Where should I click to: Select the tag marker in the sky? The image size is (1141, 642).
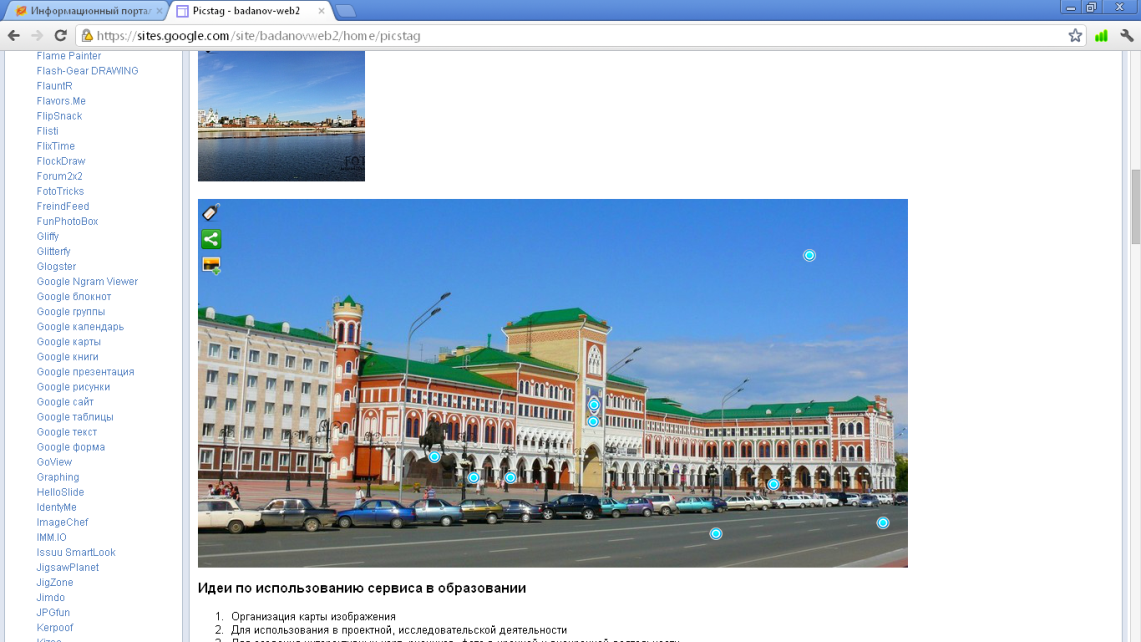coord(809,255)
